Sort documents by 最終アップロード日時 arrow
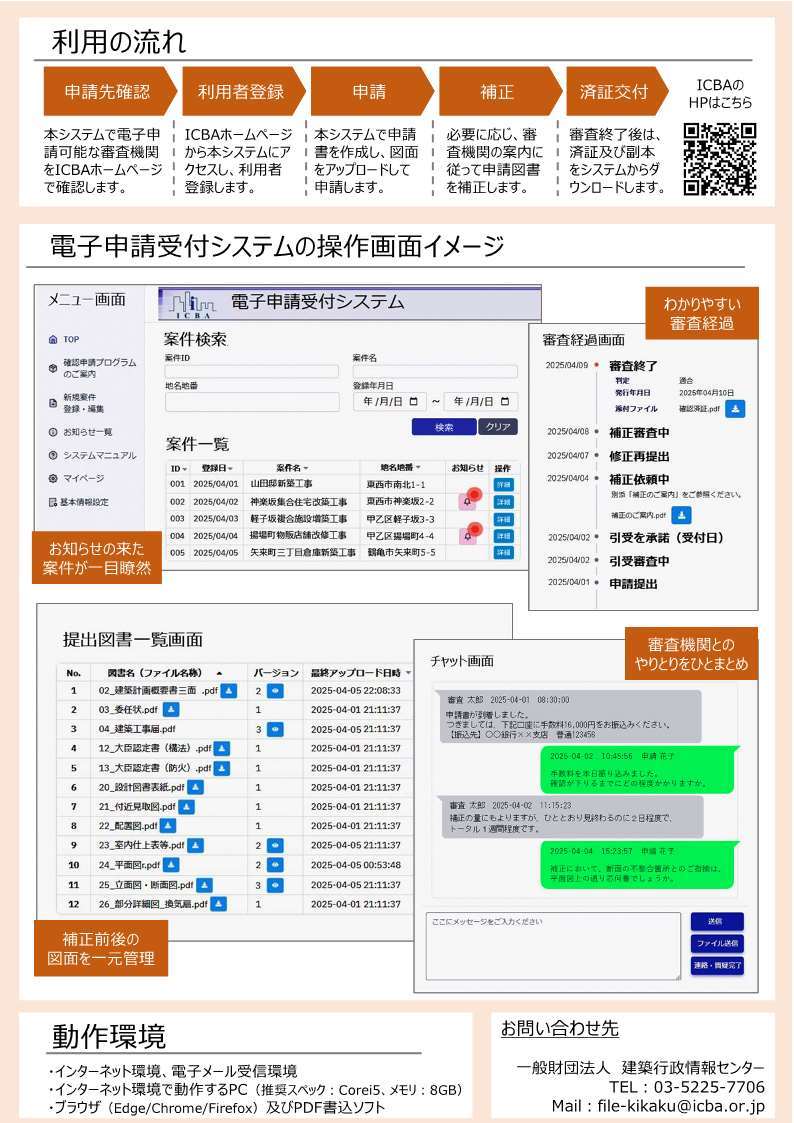794x1123 pixels. click(x=408, y=673)
